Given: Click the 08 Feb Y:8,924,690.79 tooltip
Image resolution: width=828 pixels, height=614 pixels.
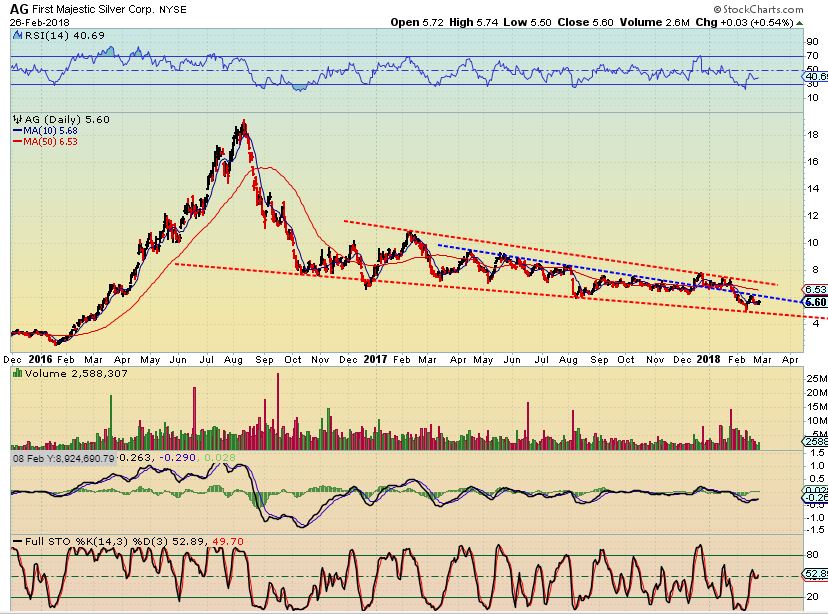Looking at the screenshot, I should (63, 458).
